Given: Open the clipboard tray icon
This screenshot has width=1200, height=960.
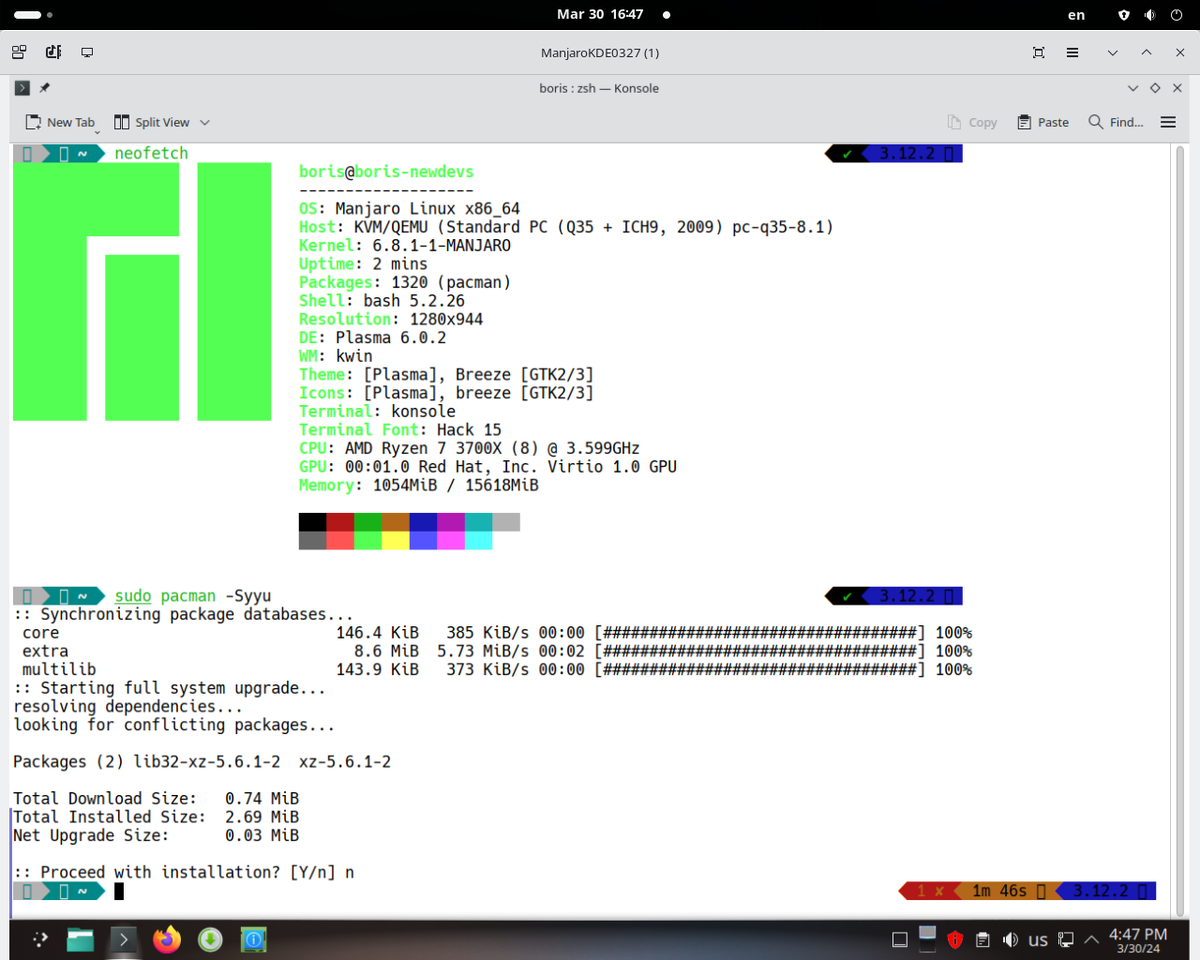Looking at the screenshot, I should point(983,940).
